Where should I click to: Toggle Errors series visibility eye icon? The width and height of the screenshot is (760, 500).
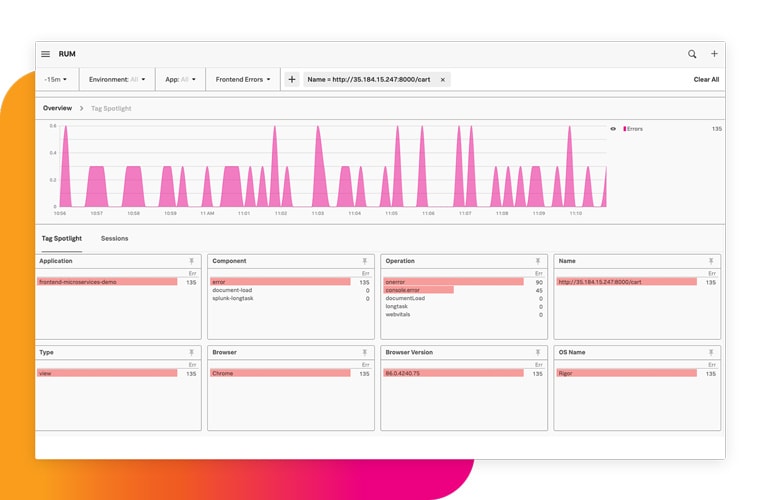tap(613, 129)
